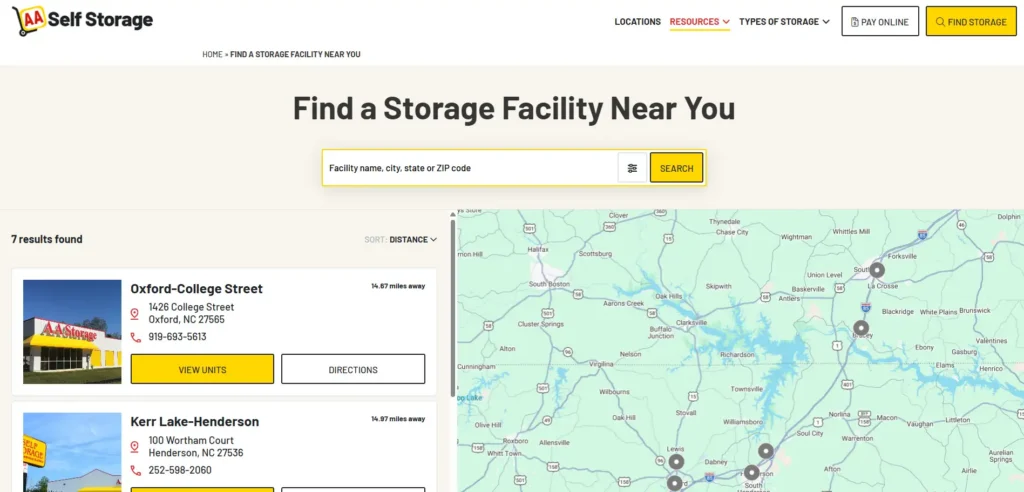The height and width of the screenshot is (492, 1024).
Task: Click address 1426 College Street
Action: point(191,314)
